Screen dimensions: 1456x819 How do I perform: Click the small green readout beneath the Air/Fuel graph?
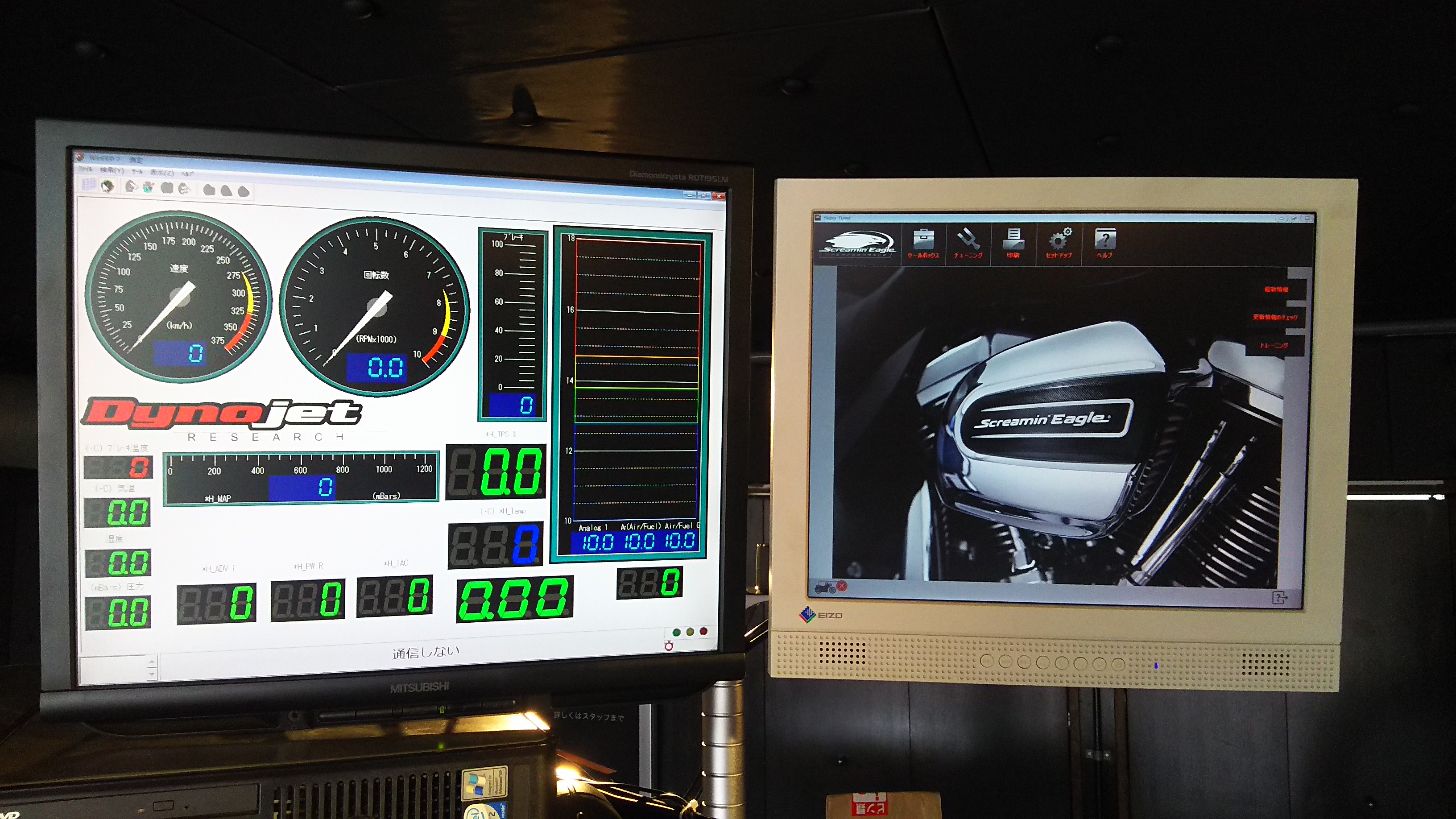pos(649,583)
